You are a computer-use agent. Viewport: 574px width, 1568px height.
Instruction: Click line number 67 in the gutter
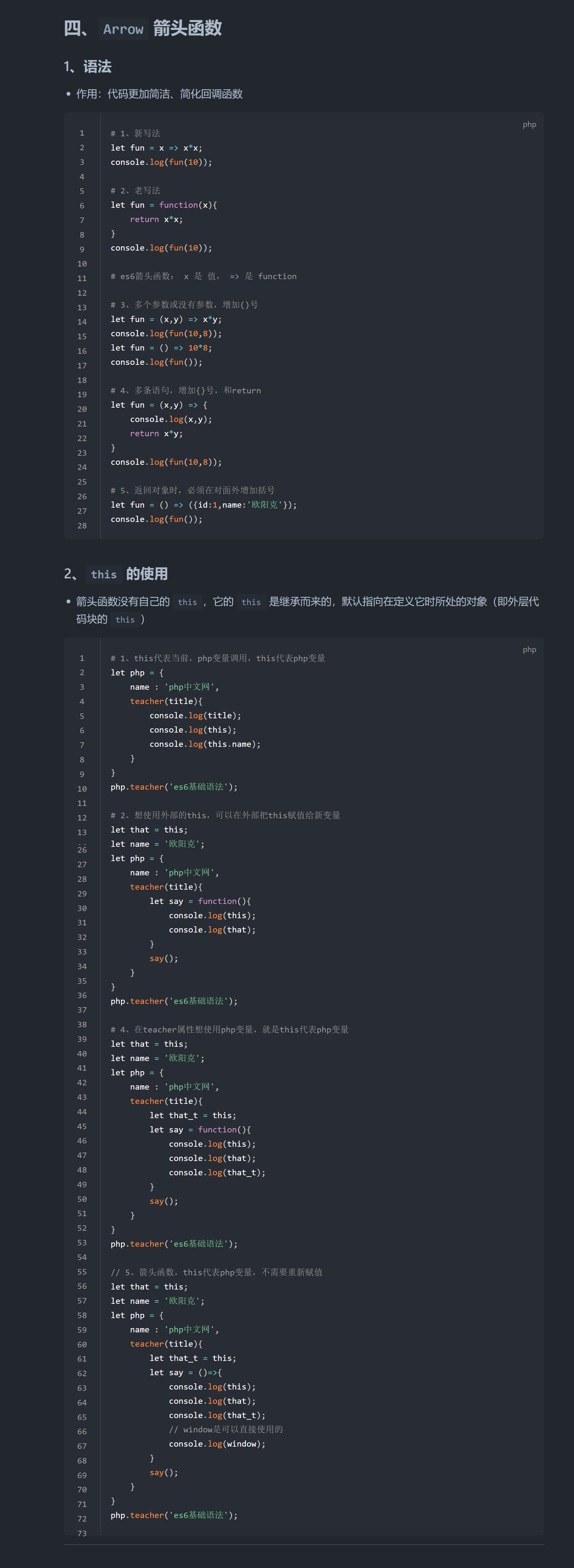click(x=82, y=1446)
